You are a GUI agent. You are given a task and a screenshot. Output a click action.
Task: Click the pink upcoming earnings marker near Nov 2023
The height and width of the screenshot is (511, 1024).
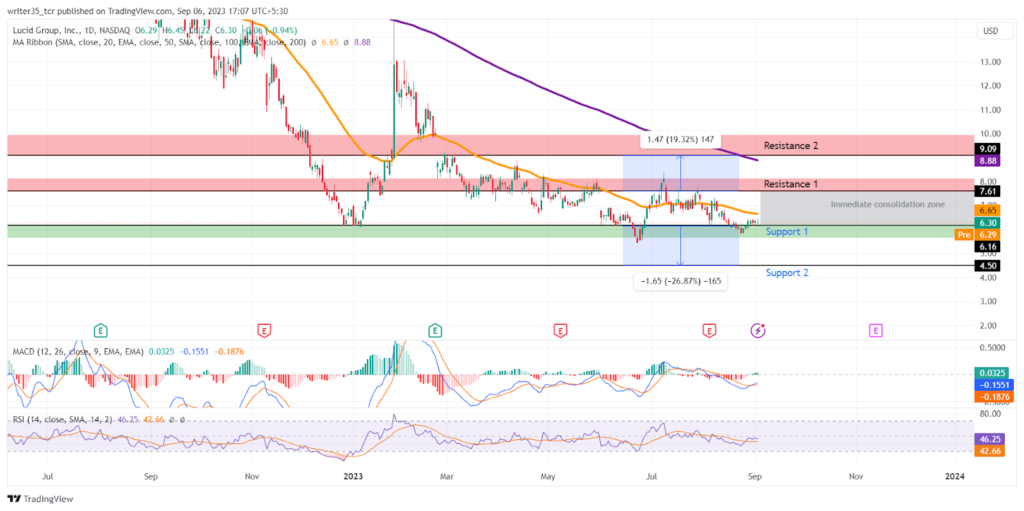pos(875,331)
